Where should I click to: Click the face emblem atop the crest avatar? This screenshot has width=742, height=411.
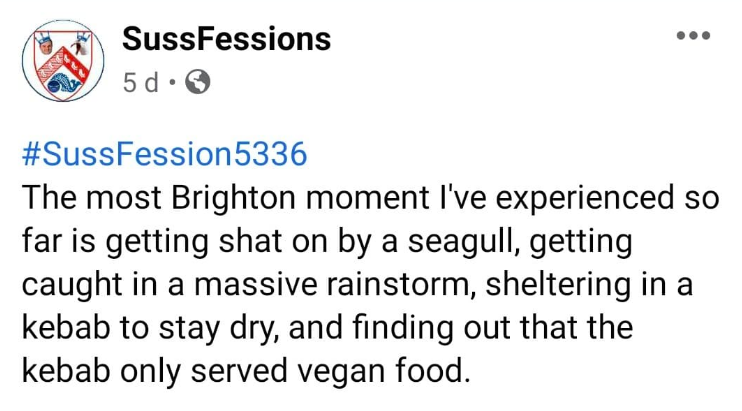click(46, 48)
